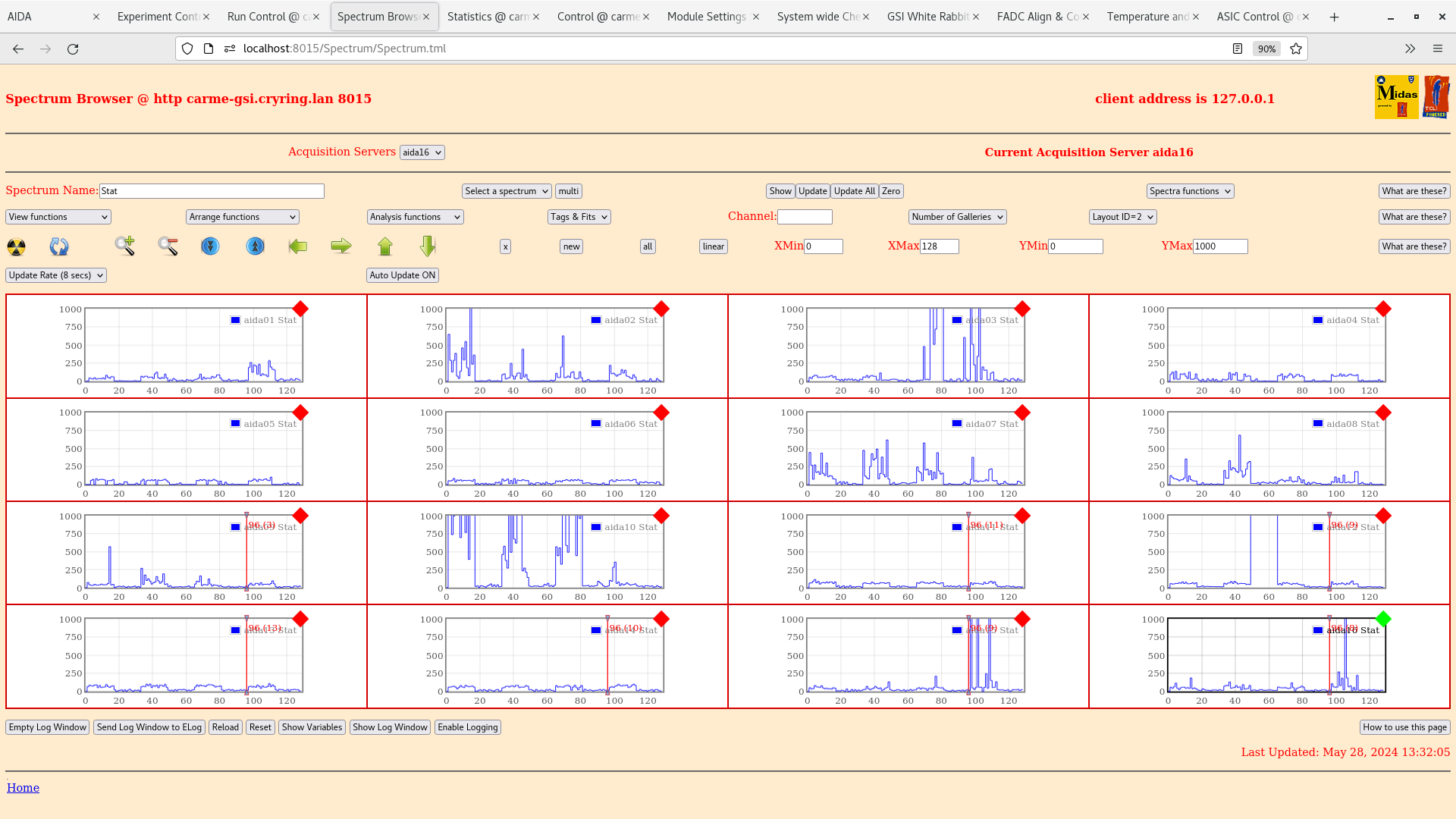Open the Select a spectrum dropdown
Image resolution: width=1456 pixels, height=819 pixels.
click(506, 190)
